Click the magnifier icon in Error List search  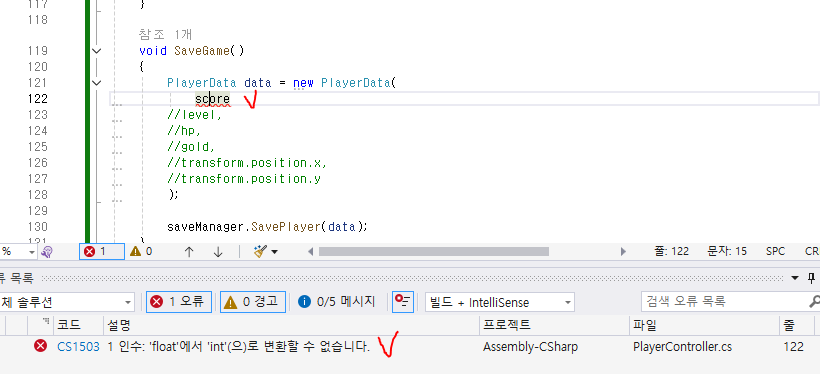tap(814, 302)
